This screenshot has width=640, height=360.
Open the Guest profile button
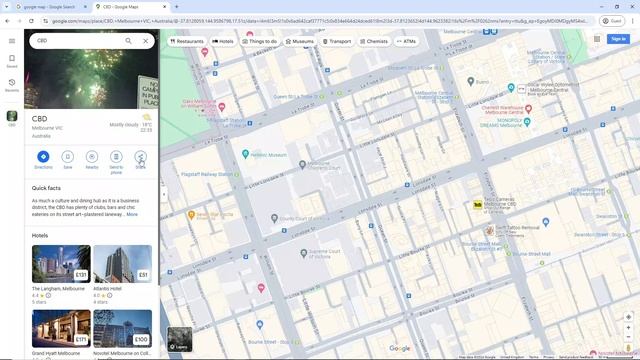tap(612, 21)
